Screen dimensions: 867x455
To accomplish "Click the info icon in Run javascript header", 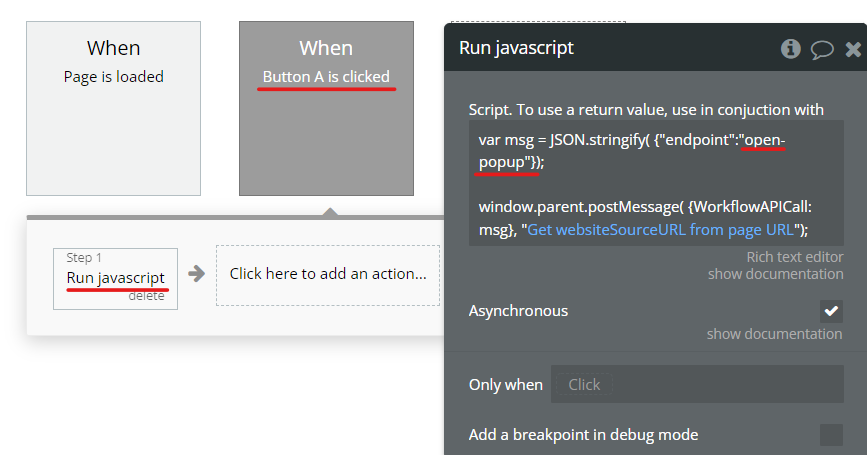I will coord(791,49).
